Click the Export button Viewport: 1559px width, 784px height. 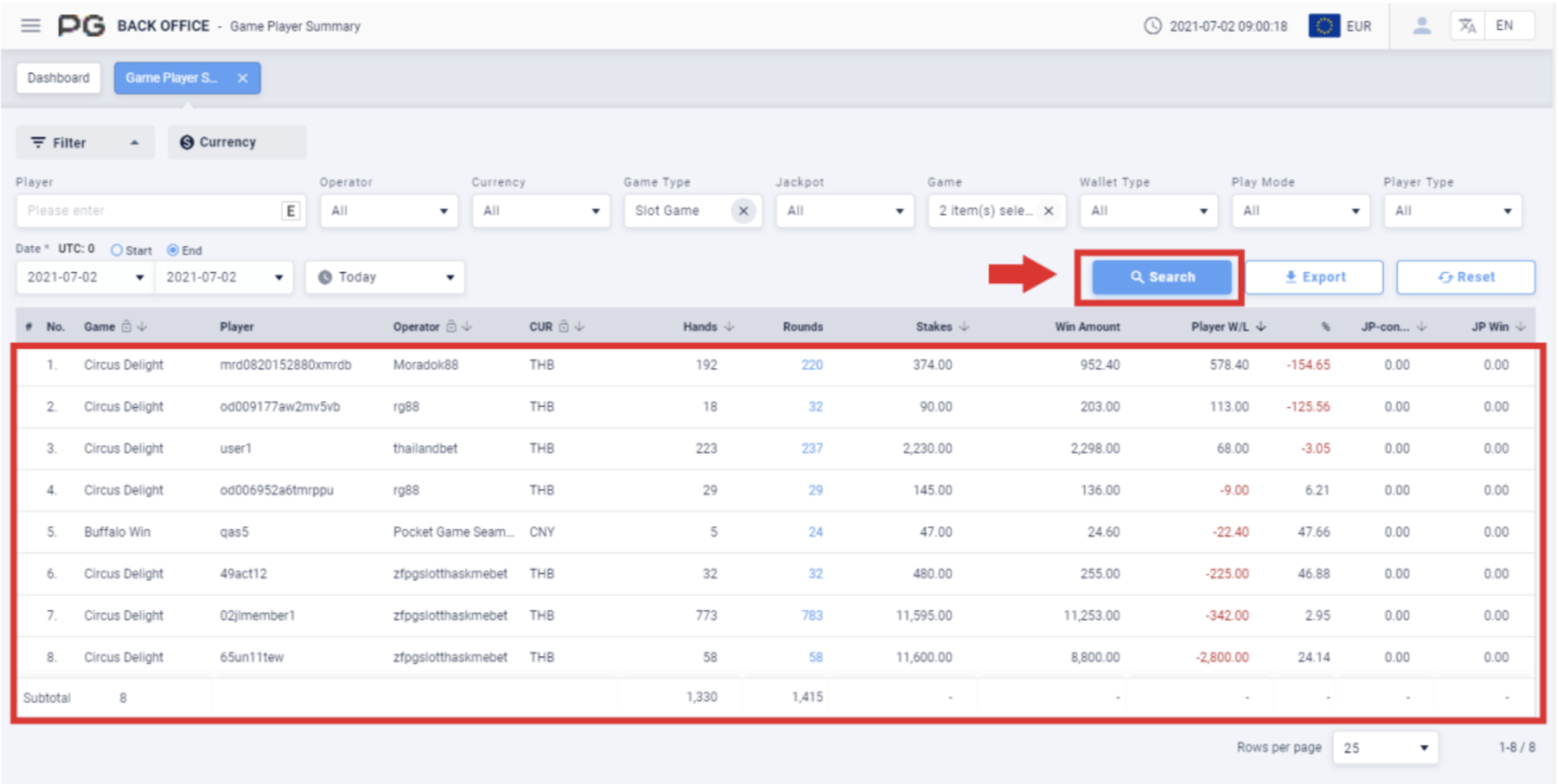(x=1314, y=277)
